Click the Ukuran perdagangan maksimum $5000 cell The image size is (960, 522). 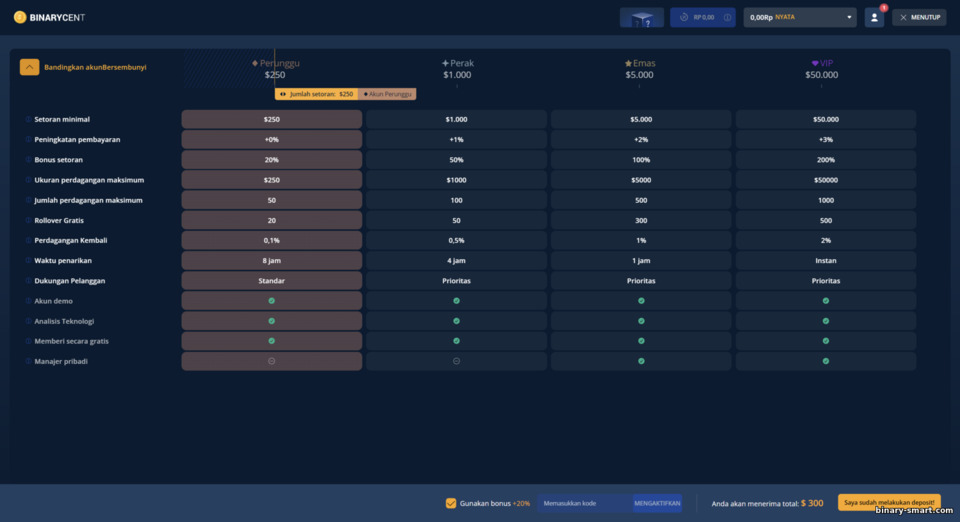(641, 180)
